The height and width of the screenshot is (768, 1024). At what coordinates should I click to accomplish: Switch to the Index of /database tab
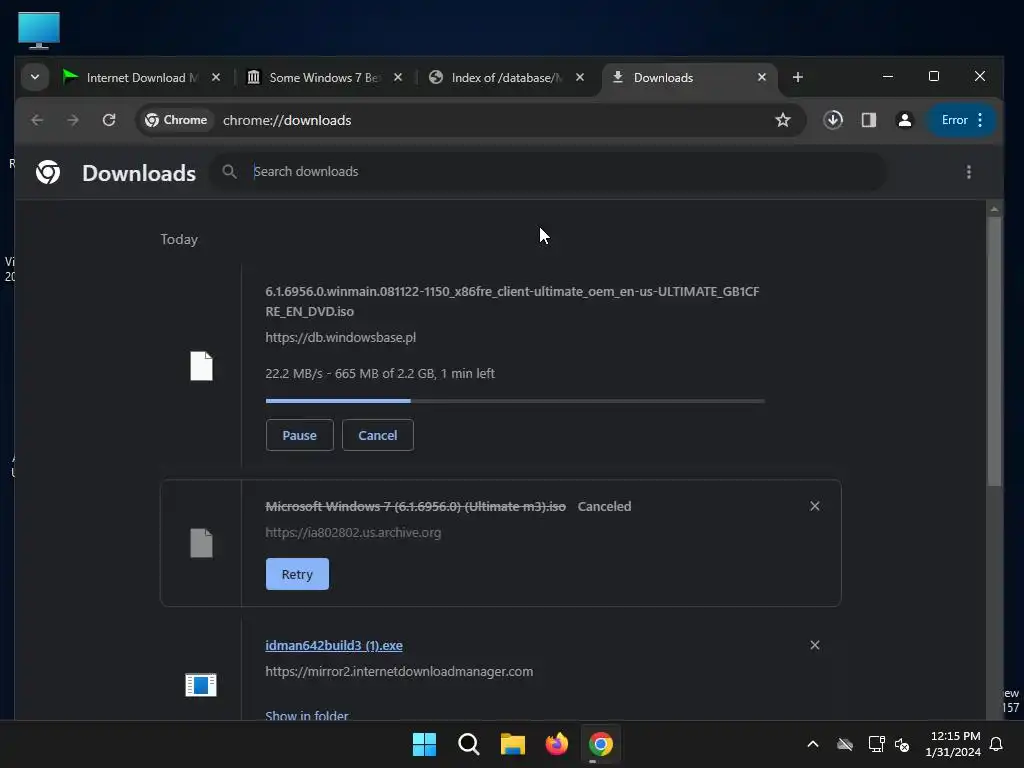tap(507, 78)
